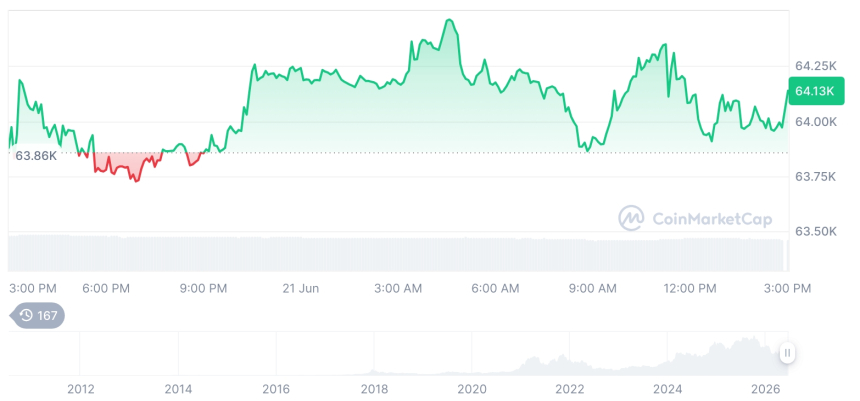
Task: Click the 64.25K price axis label
Action: (816, 66)
